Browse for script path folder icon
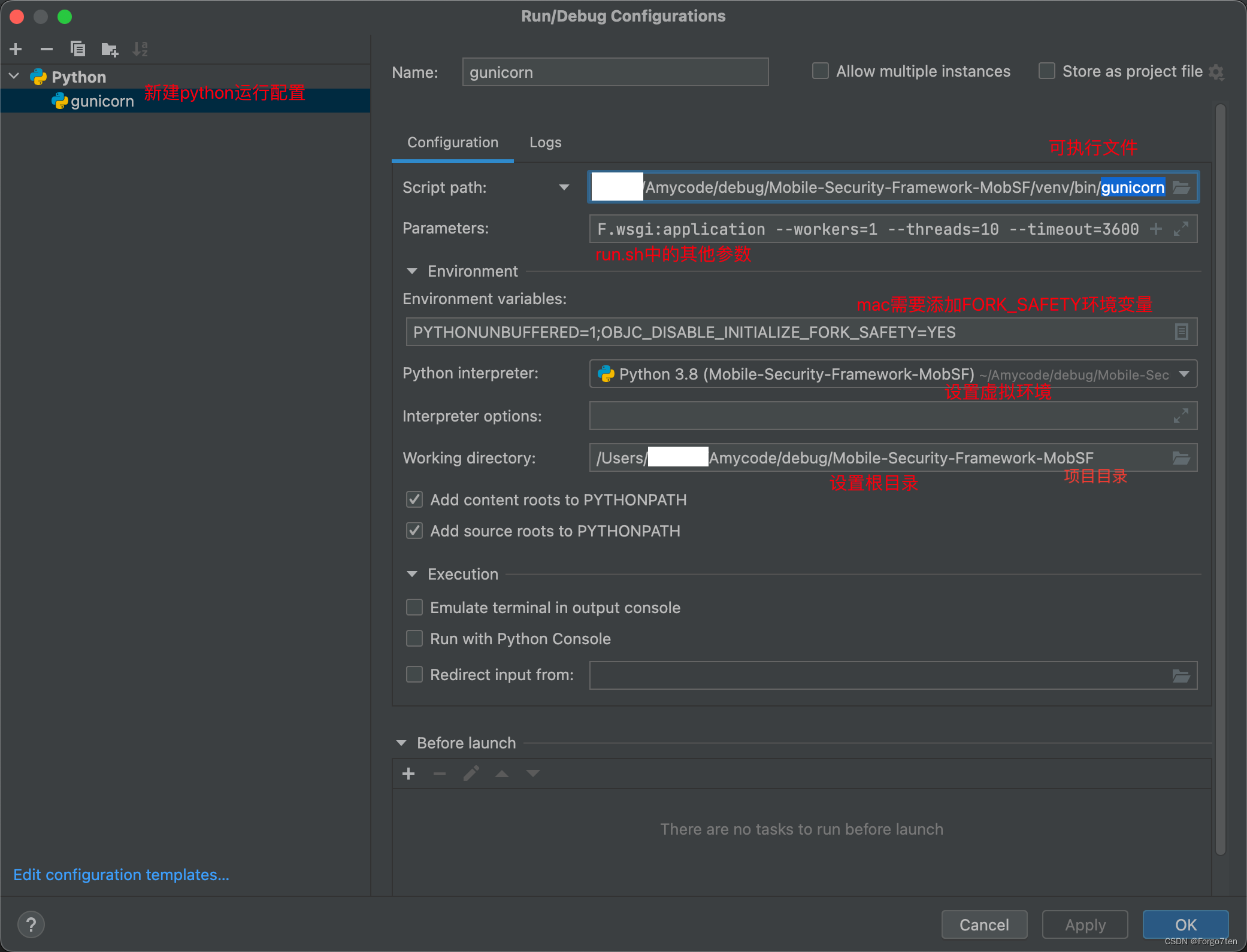 coord(1181,187)
